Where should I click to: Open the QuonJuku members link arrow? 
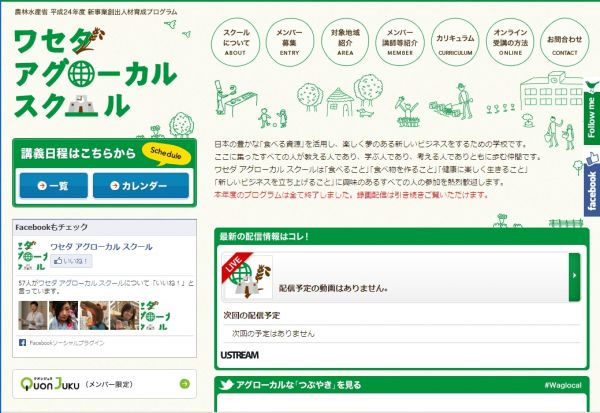click(x=184, y=384)
